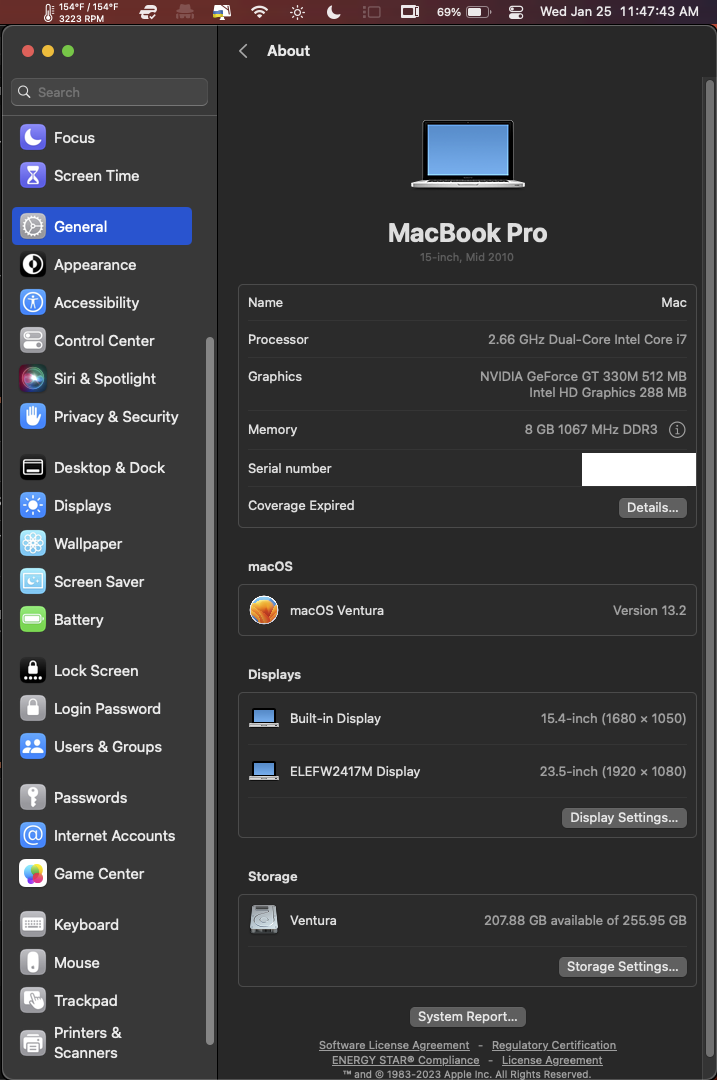Click the memory info (i) icon
The width and height of the screenshot is (717, 1080).
[677, 430]
